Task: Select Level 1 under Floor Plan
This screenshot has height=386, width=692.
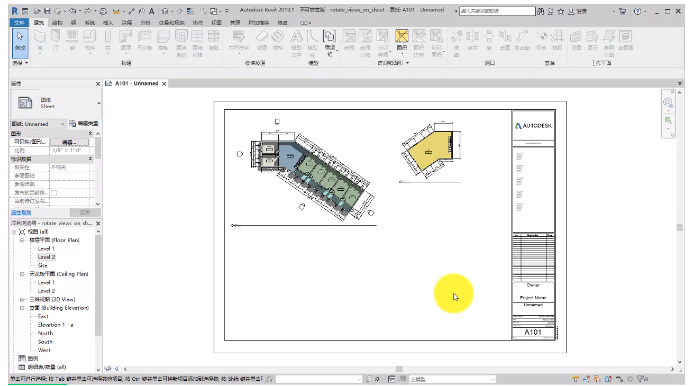Action: [46, 249]
